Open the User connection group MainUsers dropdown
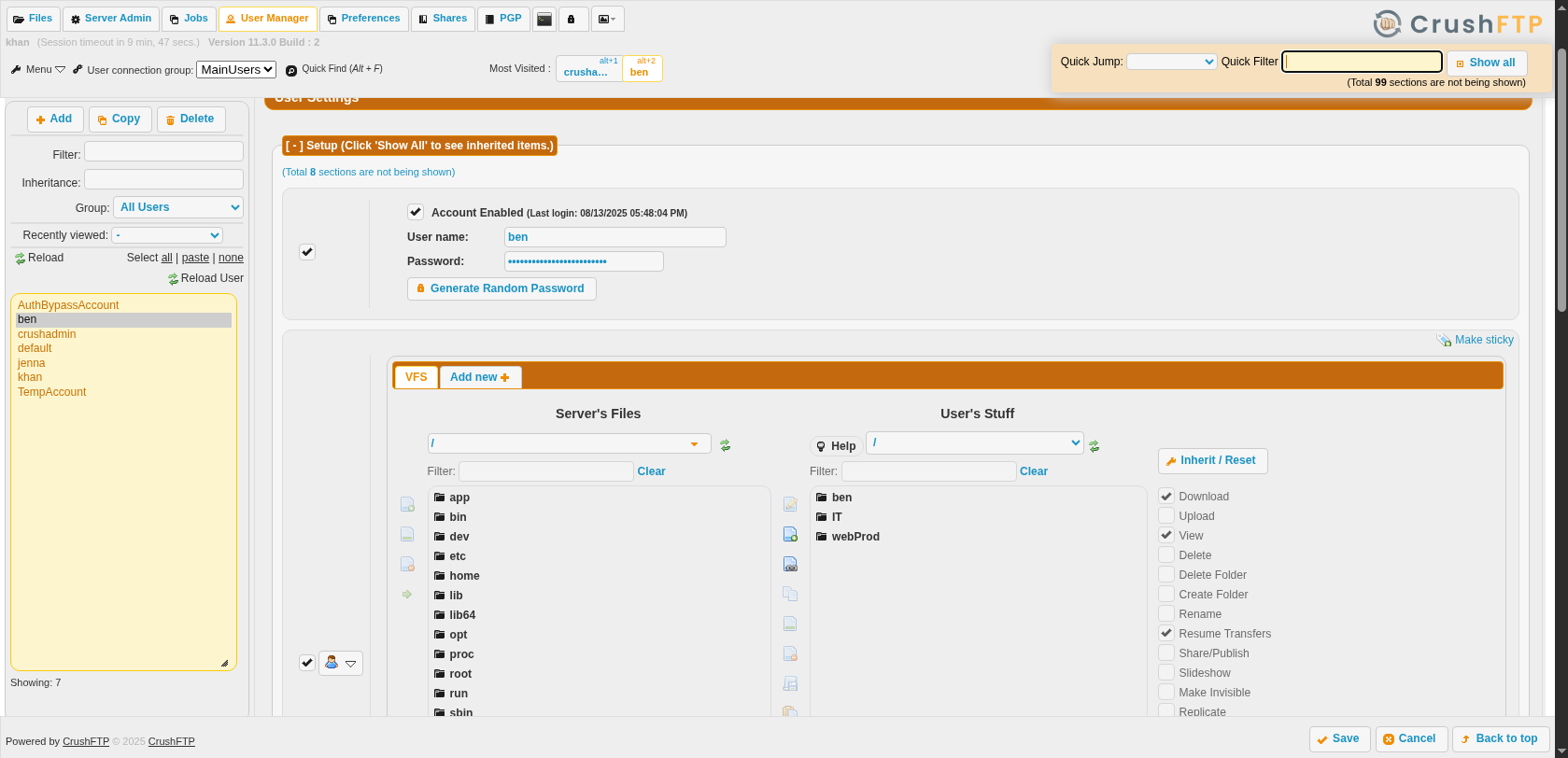This screenshot has width=1568, height=758. click(236, 69)
